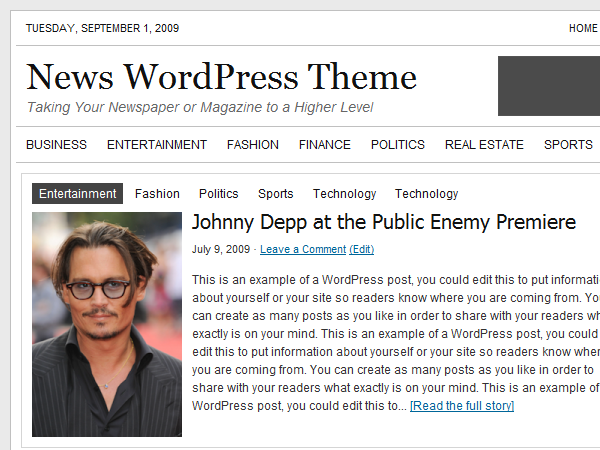Click the tagline Taking Your Newspaper or Magazine
This screenshot has height=450, width=600.
[200, 107]
